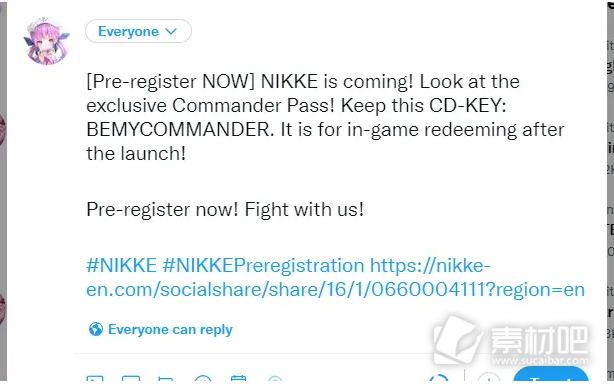
Task: Open the GIF picker icon
Action: point(131,379)
